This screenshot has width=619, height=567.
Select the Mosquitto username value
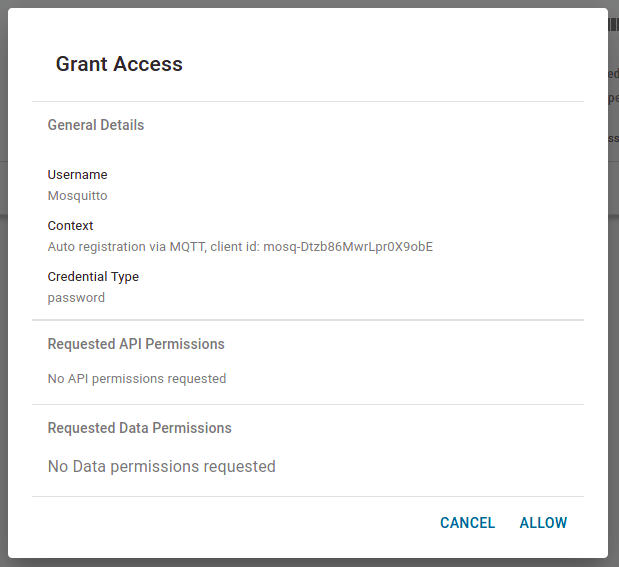click(x=77, y=196)
